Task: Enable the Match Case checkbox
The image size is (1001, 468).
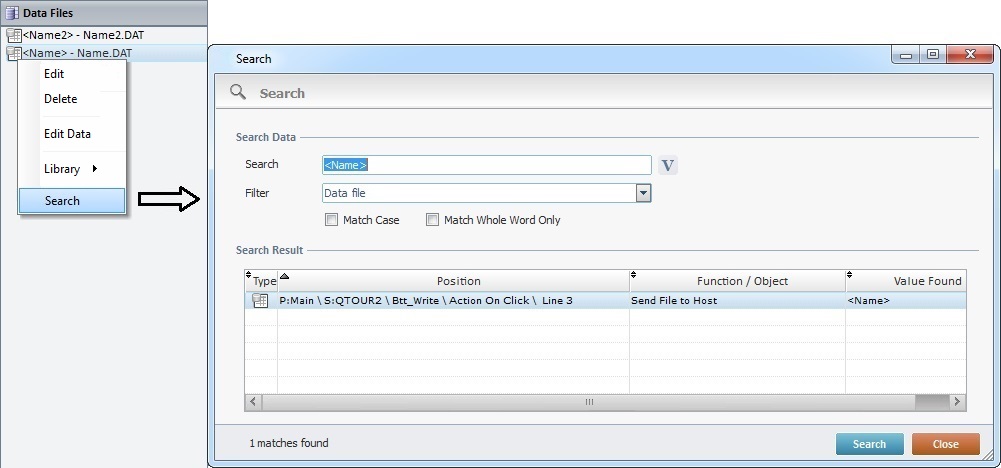Action: coord(331,220)
